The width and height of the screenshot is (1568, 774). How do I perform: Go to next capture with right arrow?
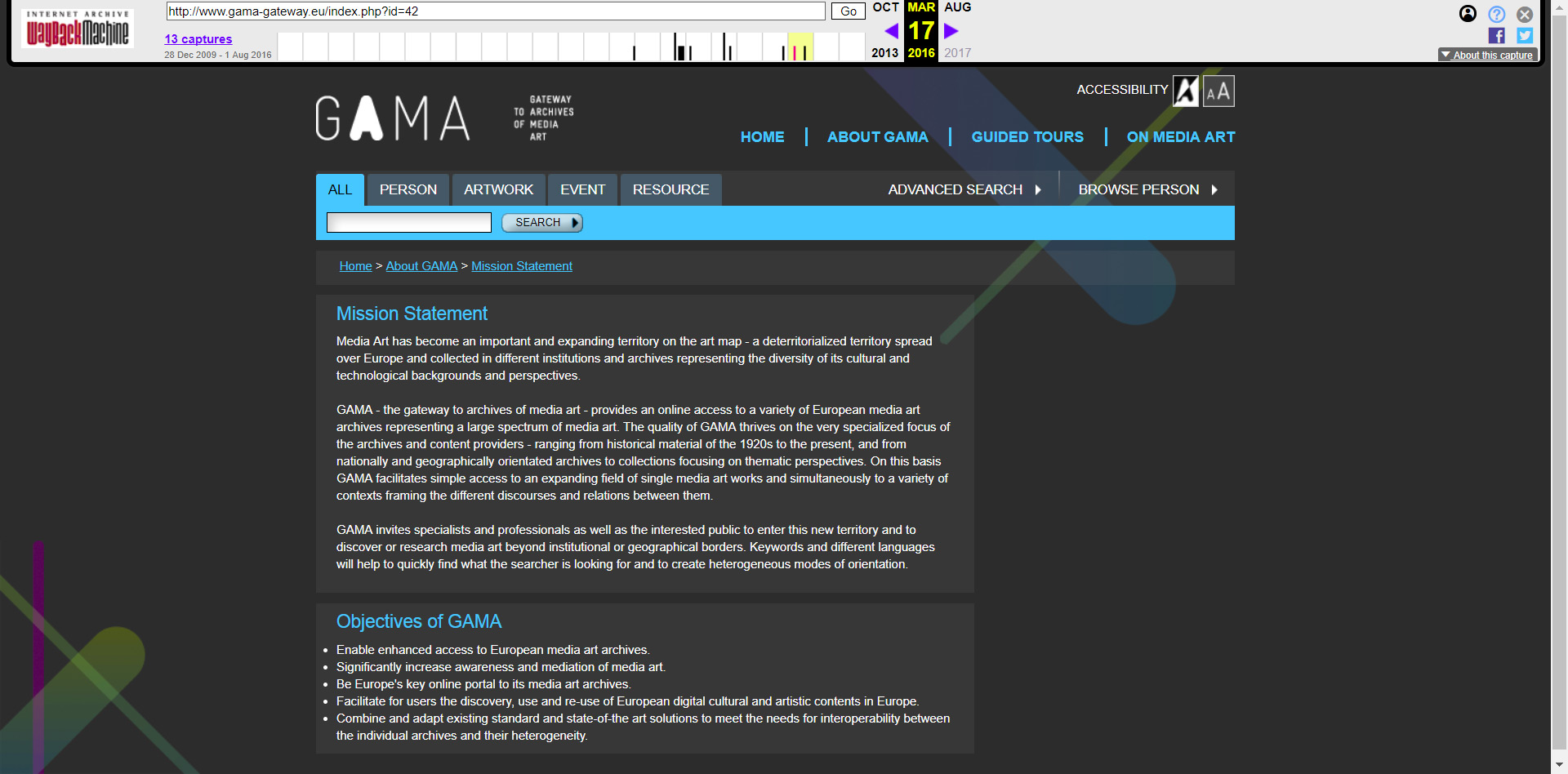tap(951, 31)
